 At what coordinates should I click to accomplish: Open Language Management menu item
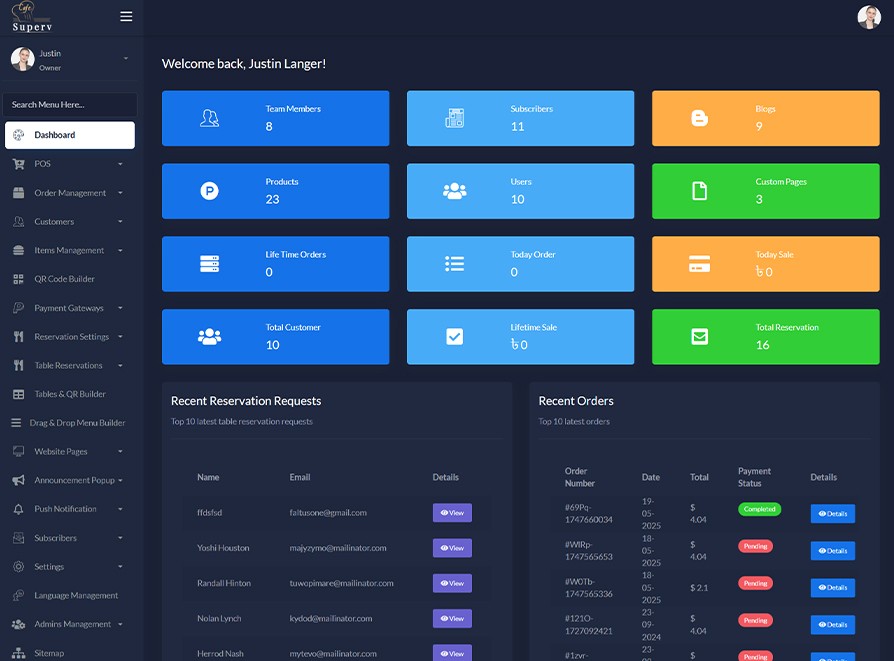(x=75, y=596)
